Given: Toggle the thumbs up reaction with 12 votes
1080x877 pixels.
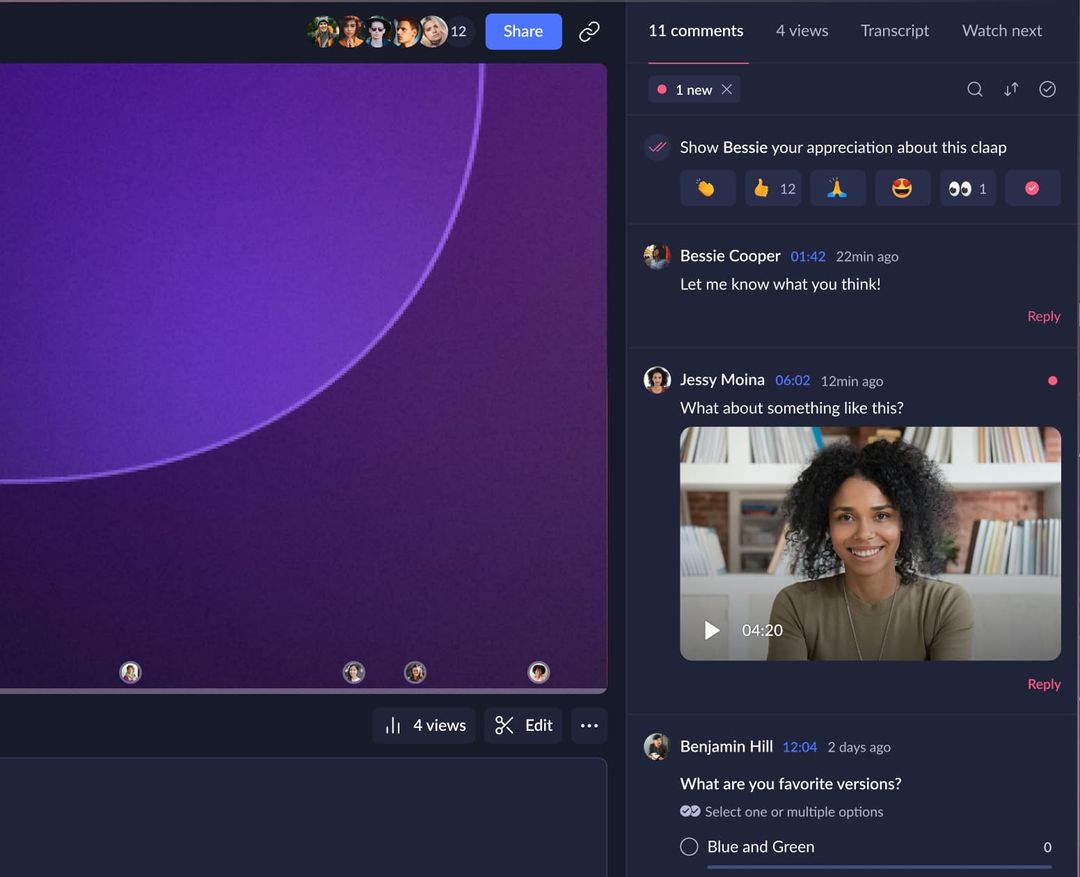Looking at the screenshot, I should [x=772, y=188].
